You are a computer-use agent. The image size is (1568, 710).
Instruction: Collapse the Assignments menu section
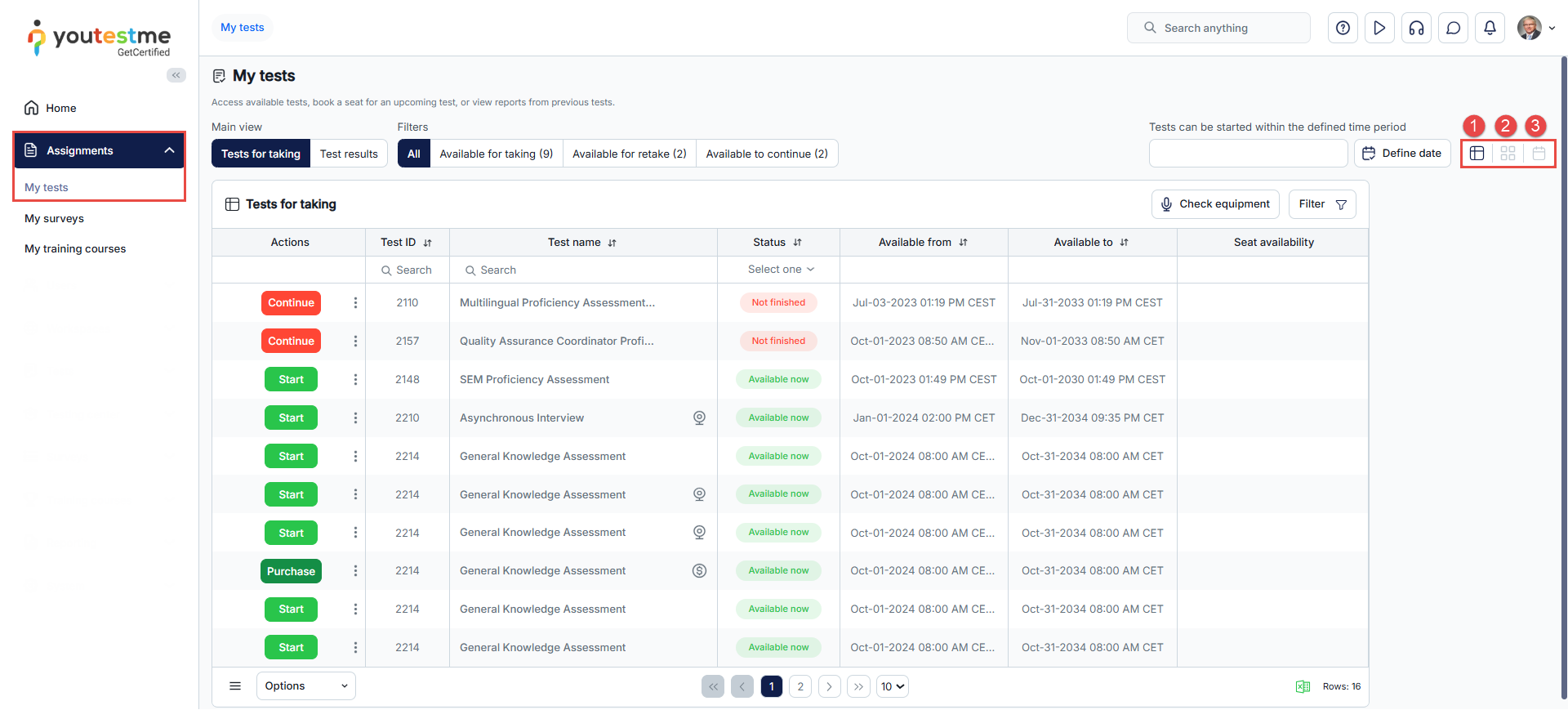pos(169,150)
